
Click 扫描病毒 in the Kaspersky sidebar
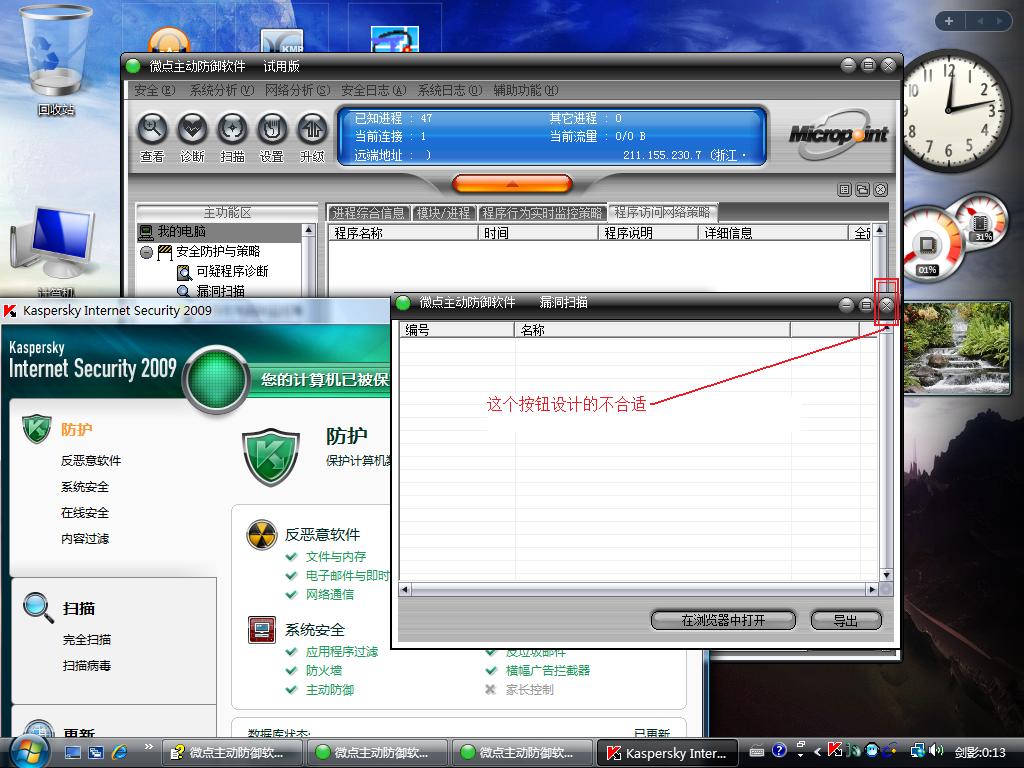[87, 665]
